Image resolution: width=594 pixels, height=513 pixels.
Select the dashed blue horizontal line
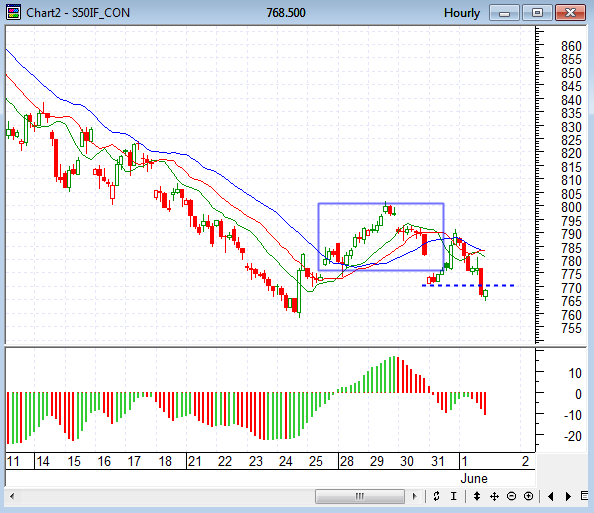[x=468, y=285]
